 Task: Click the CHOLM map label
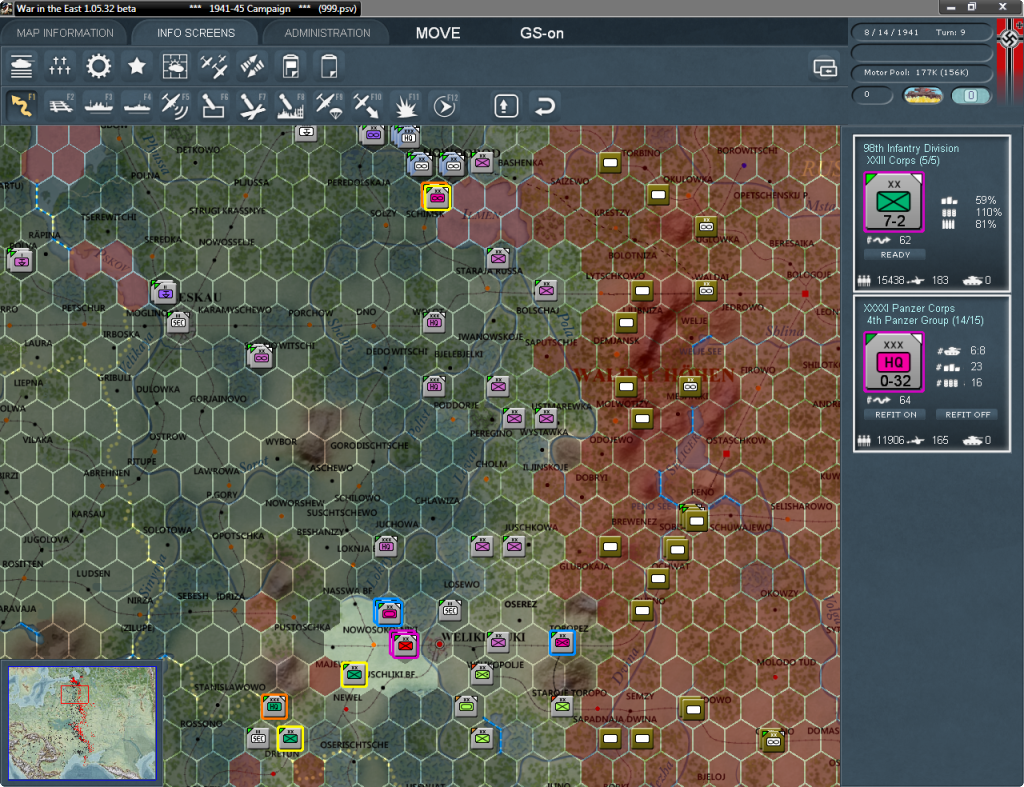491,464
